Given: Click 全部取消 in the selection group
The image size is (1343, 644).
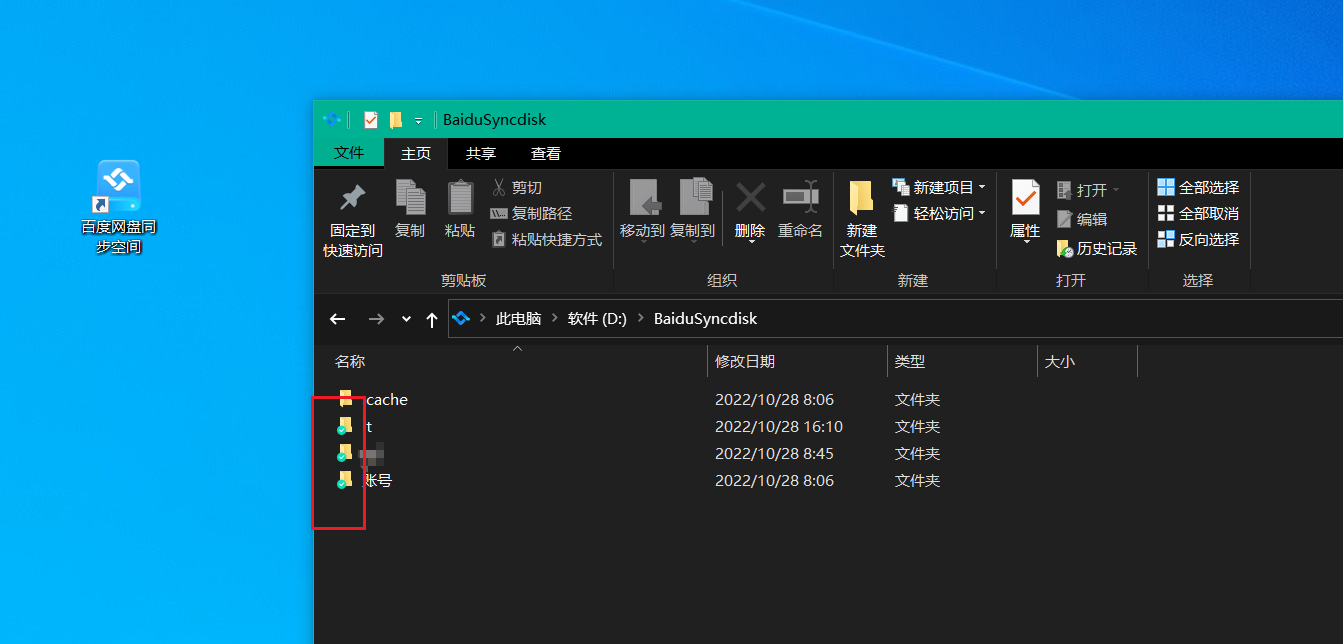Looking at the screenshot, I should click(1198, 213).
